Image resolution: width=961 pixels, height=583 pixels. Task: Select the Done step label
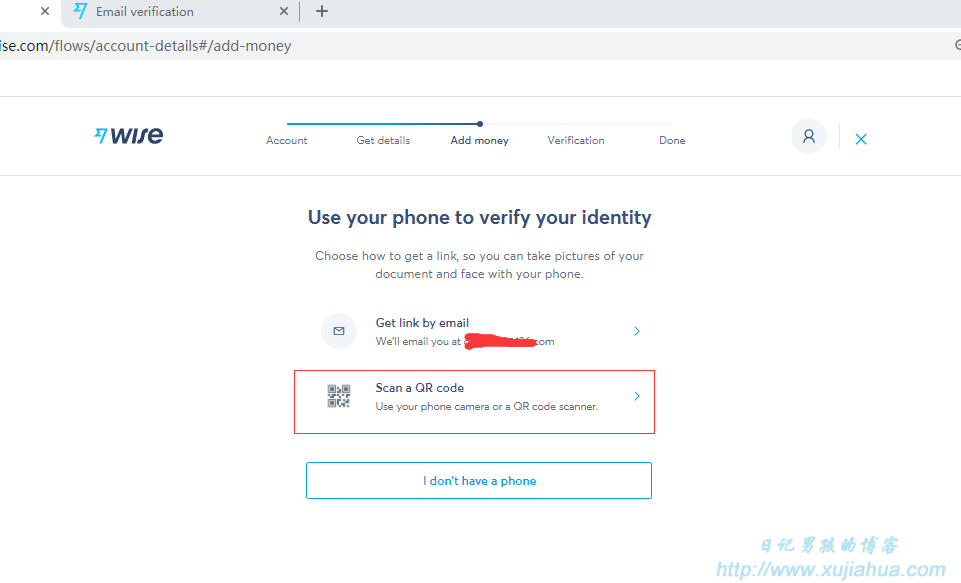coord(672,140)
